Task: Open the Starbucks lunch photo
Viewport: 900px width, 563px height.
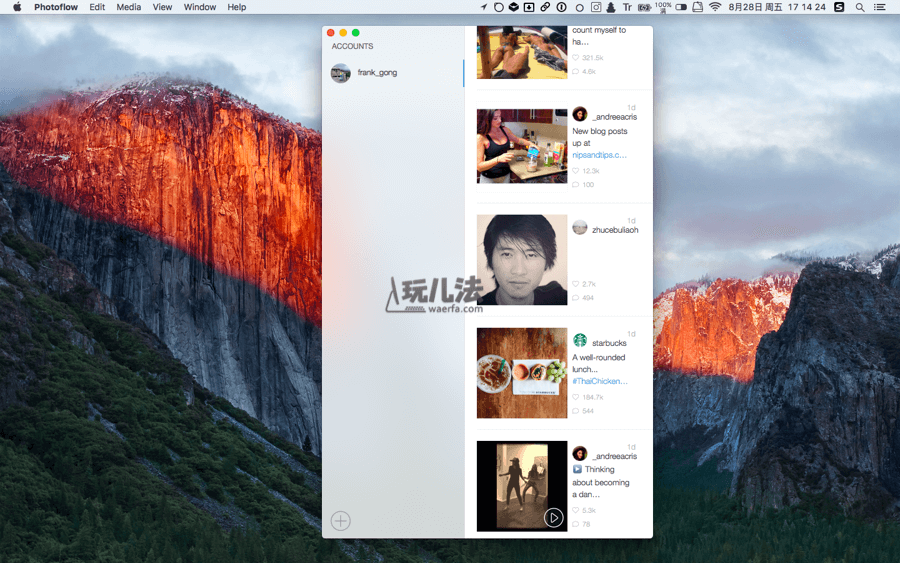Action: (x=522, y=373)
